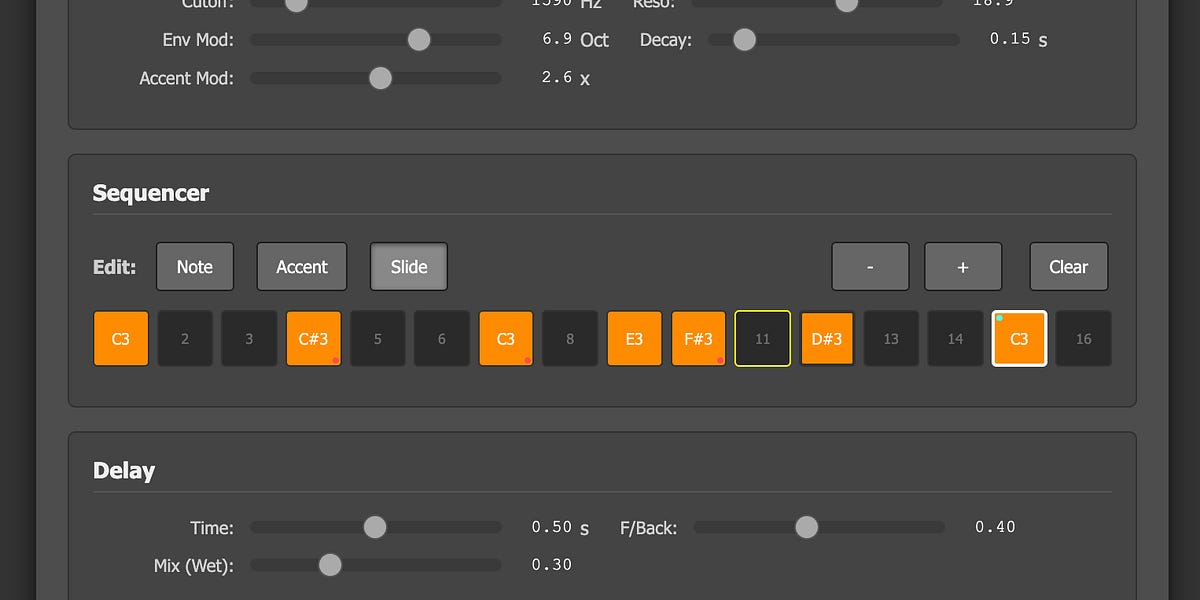1200x600 pixels.
Task: Toggle the F#3 sequencer step
Action: click(x=699, y=339)
